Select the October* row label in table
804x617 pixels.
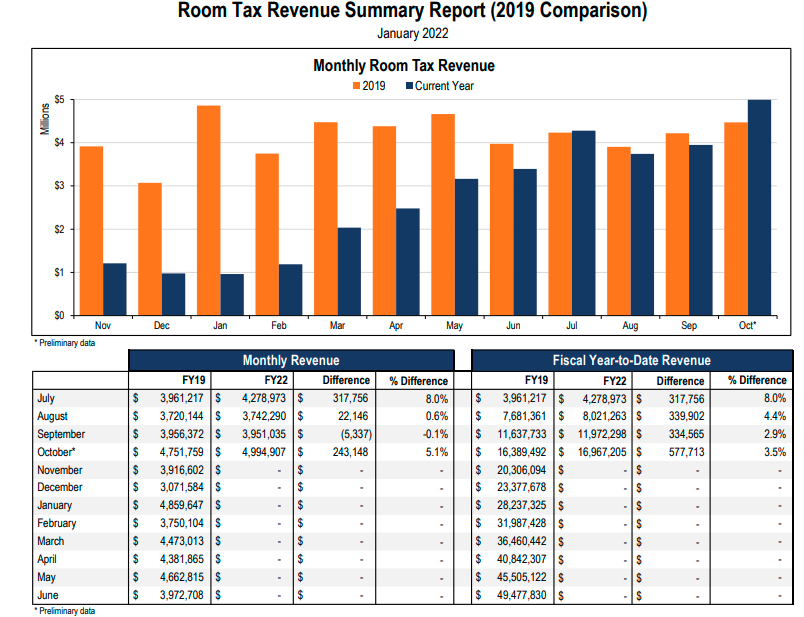(x=59, y=452)
